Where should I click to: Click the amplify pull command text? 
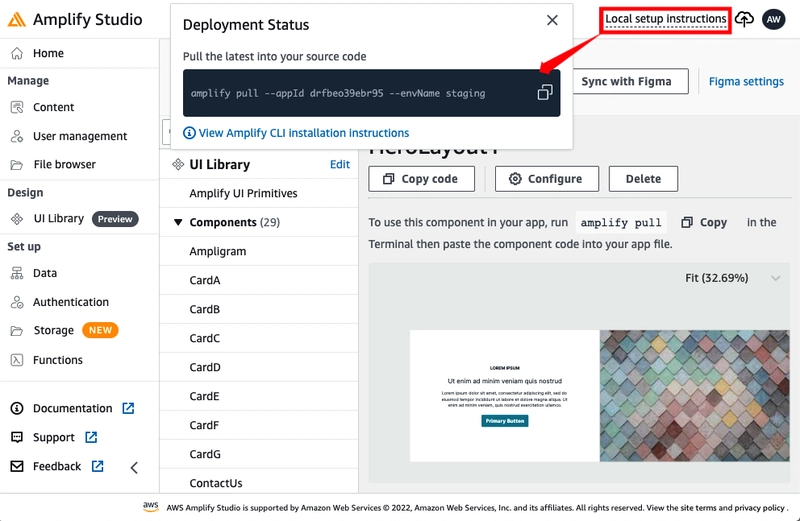338,93
